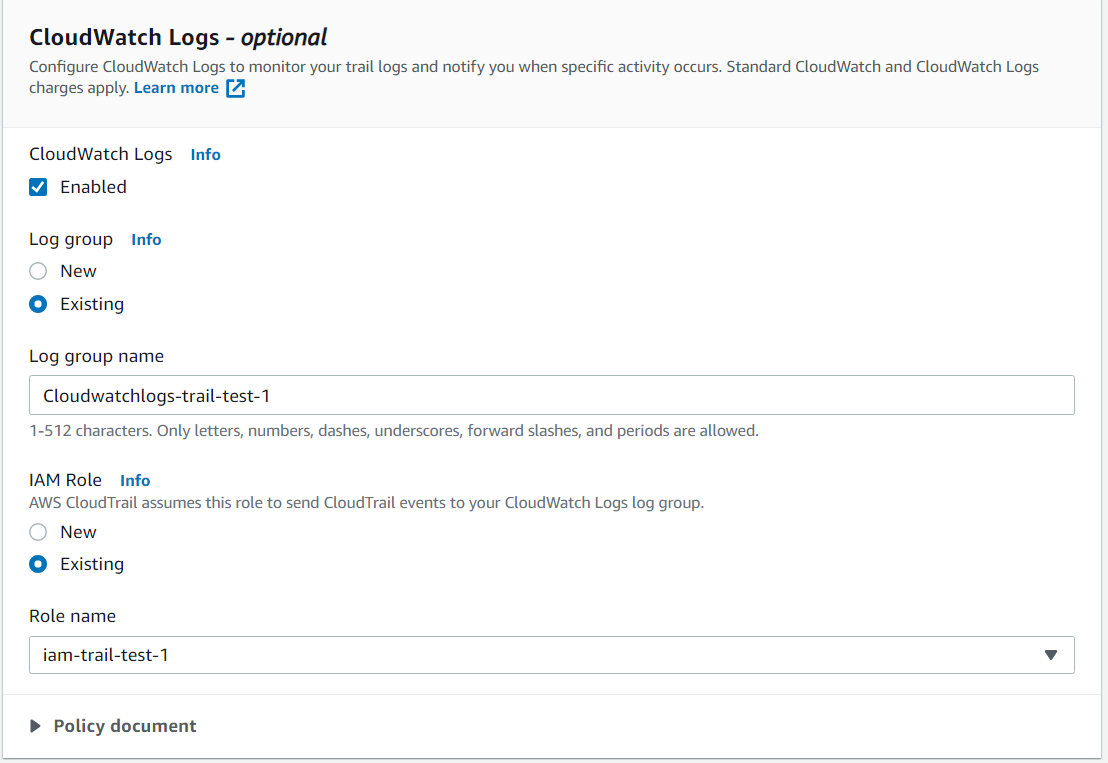The height and width of the screenshot is (763, 1108).
Task: Click the Enabled checkbox label text
Action: coord(93,187)
